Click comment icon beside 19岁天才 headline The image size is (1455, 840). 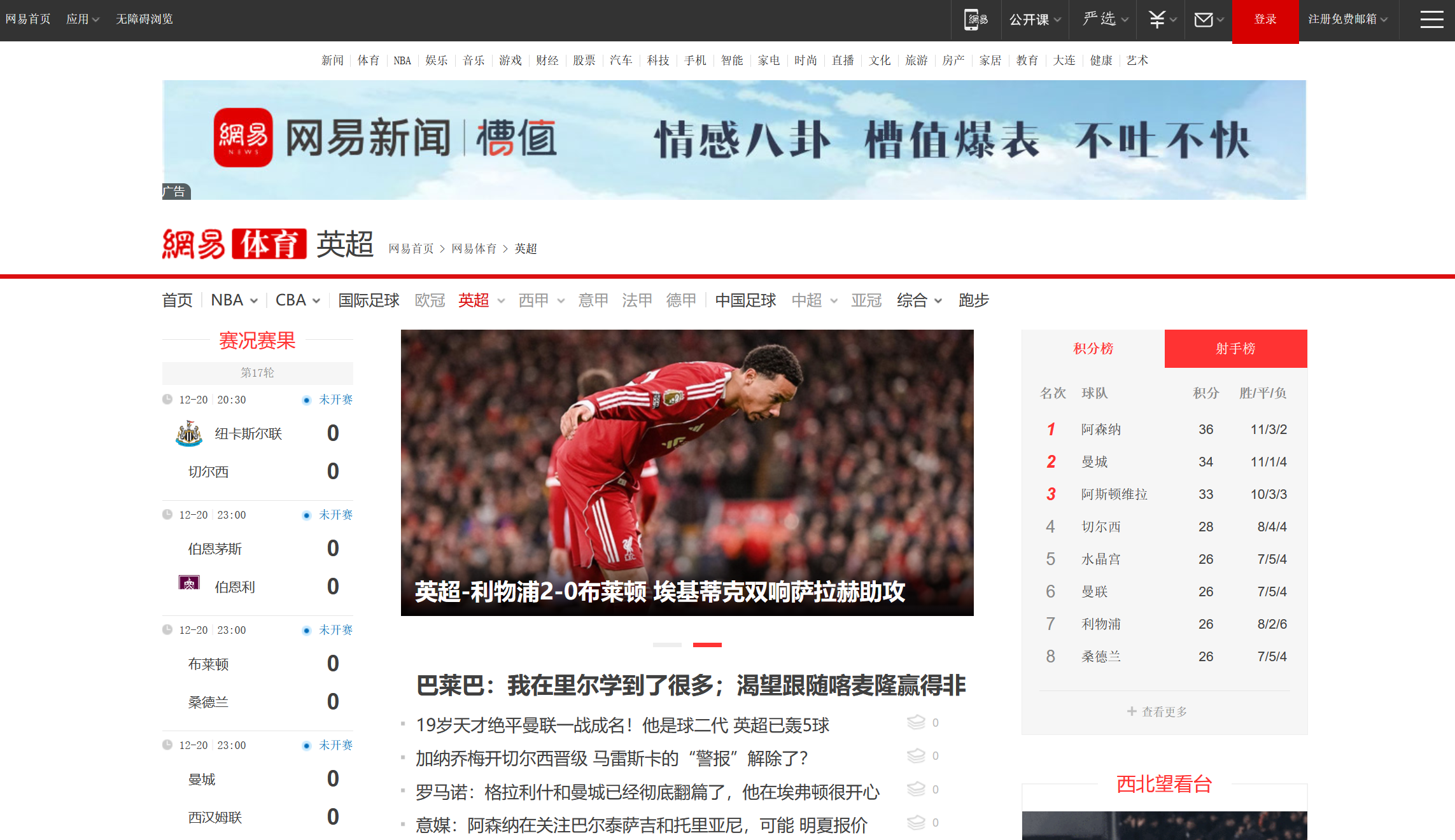point(916,722)
